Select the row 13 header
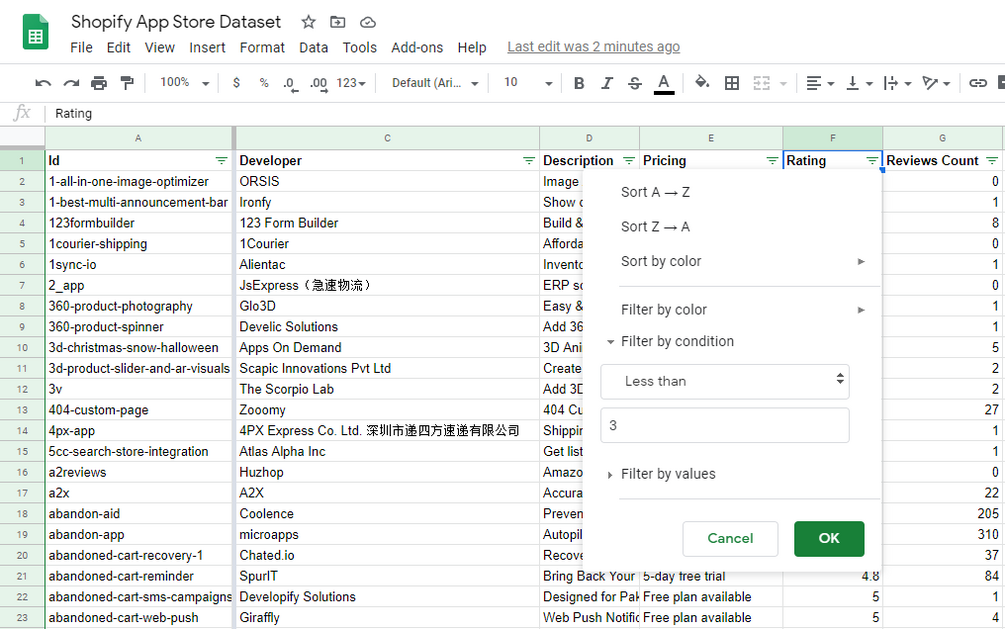The image size is (1005, 629). (22, 410)
